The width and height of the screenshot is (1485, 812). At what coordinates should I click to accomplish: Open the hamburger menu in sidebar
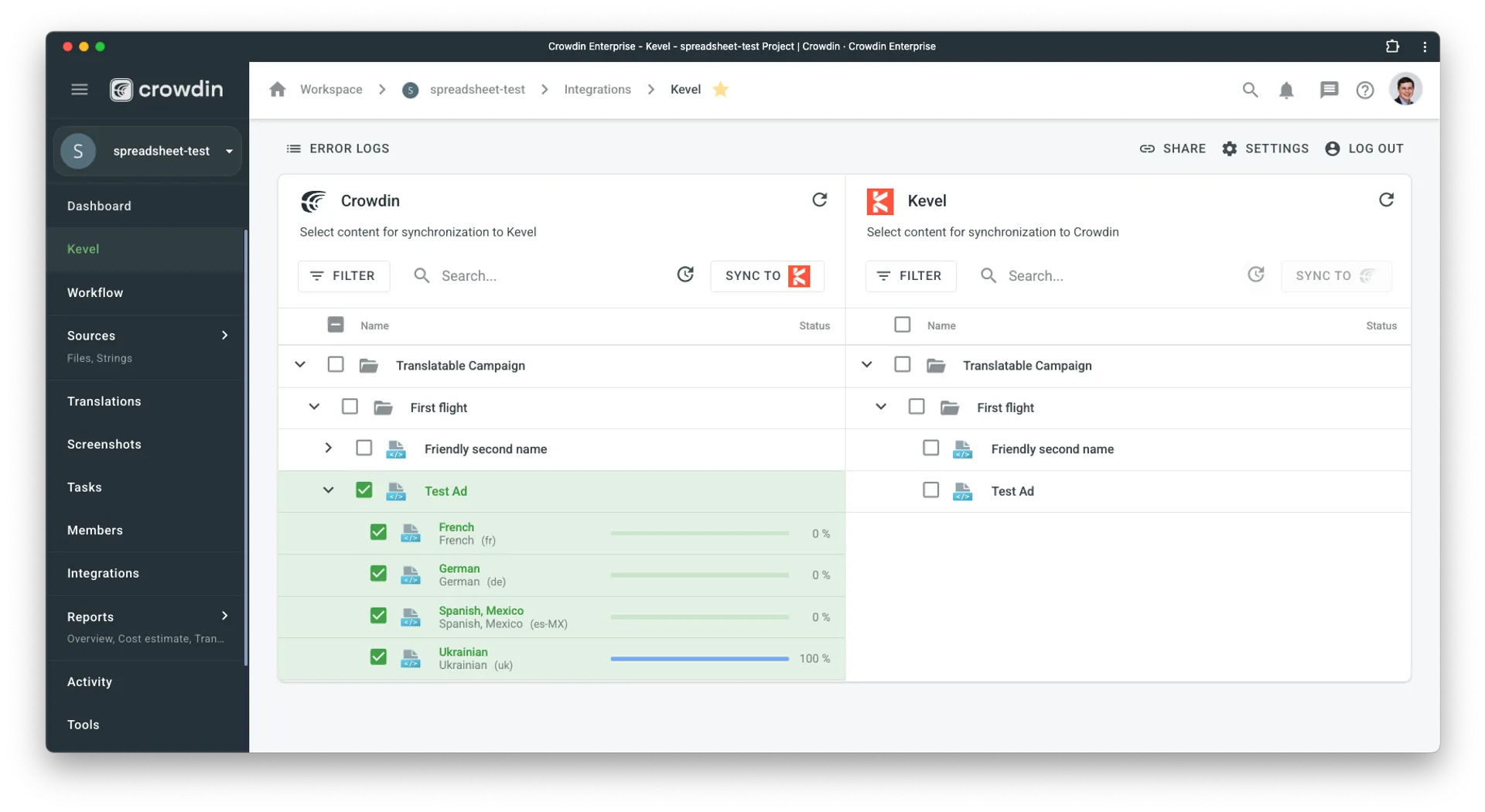[x=79, y=90]
